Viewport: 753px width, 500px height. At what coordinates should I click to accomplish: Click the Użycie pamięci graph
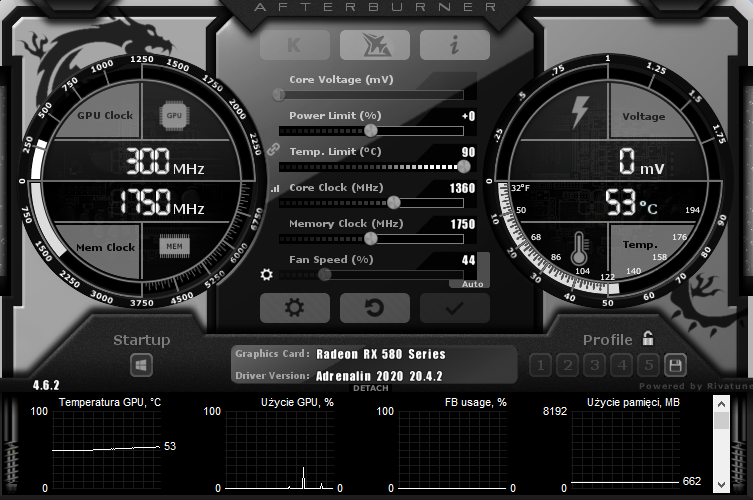(x=625, y=450)
